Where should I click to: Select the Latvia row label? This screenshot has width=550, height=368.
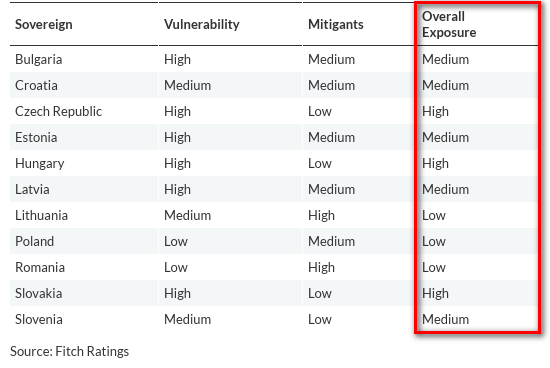pos(32,189)
